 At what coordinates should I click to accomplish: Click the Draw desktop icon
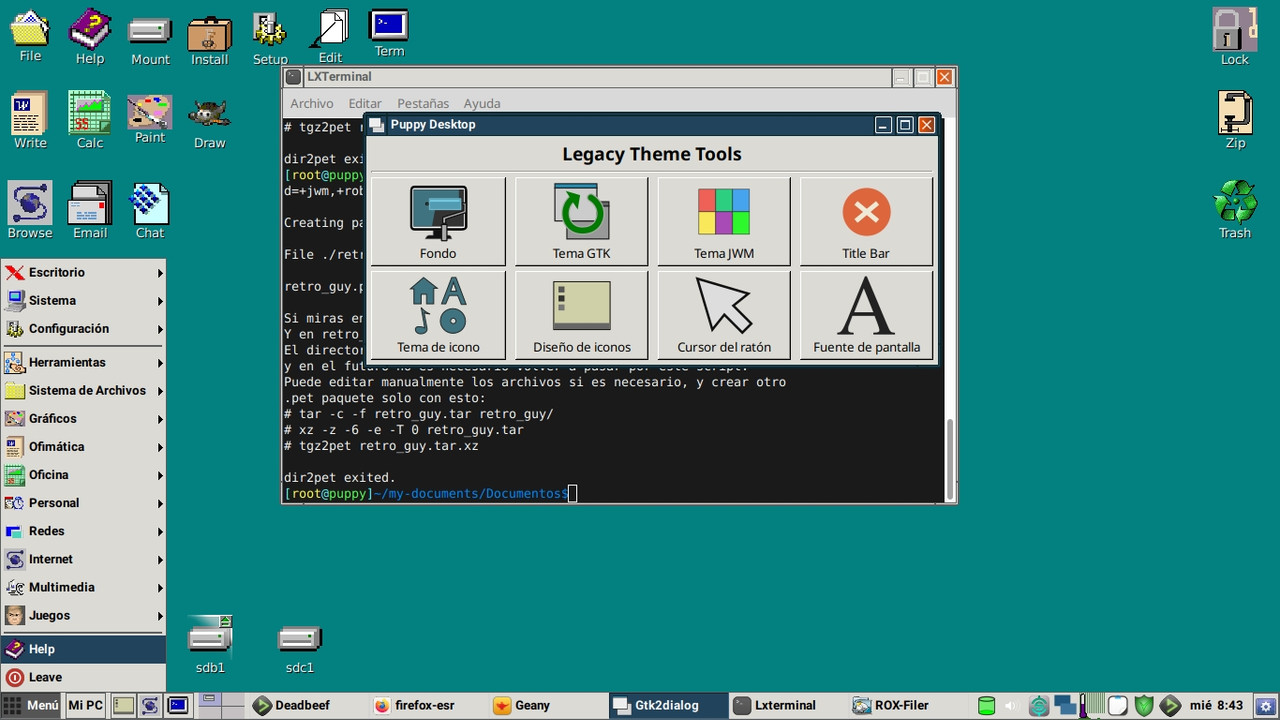tap(210, 123)
